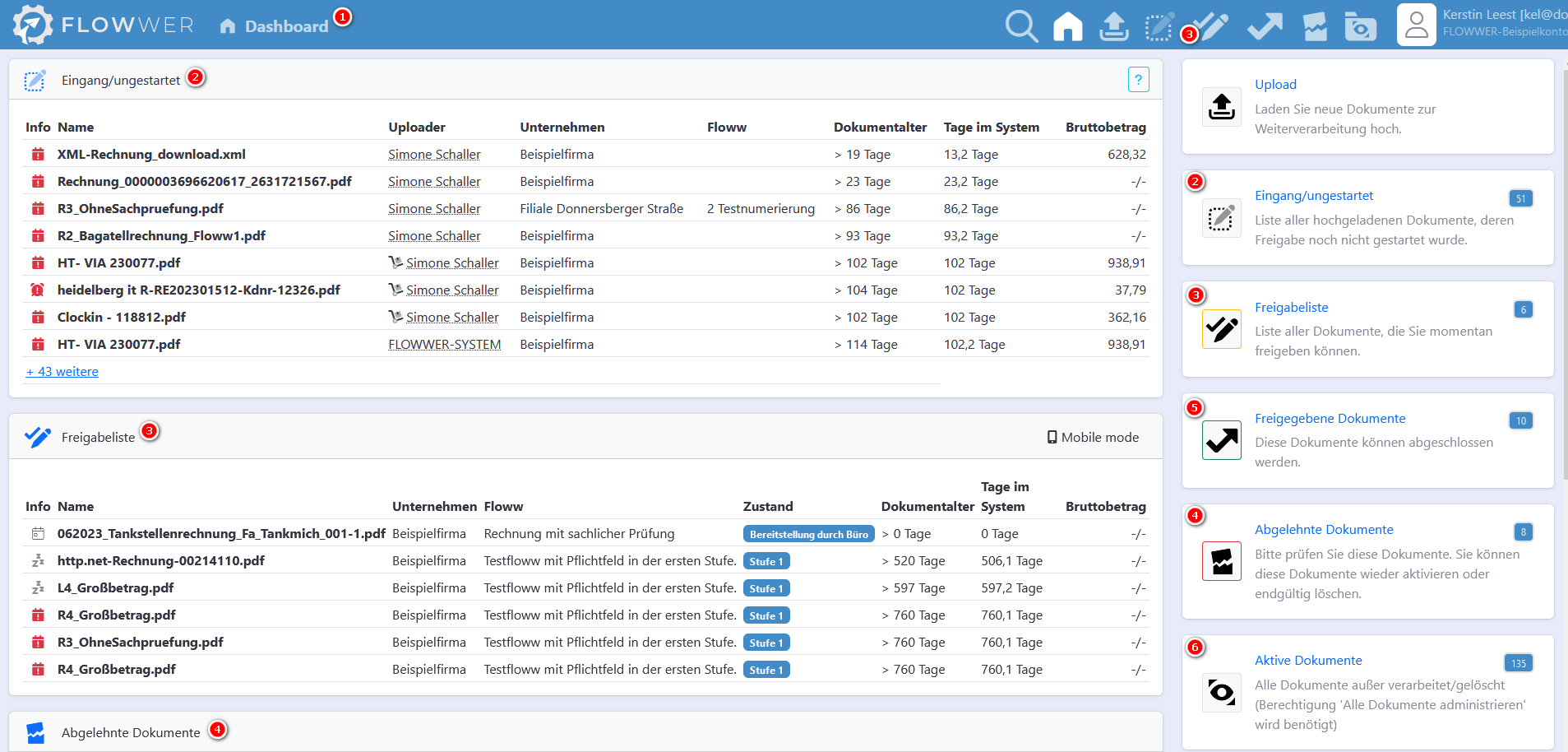Open Eingang/ungestartet icon in top toolbar
The image size is (1568, 752).
pyautogui.click(x=1159, y=26)
